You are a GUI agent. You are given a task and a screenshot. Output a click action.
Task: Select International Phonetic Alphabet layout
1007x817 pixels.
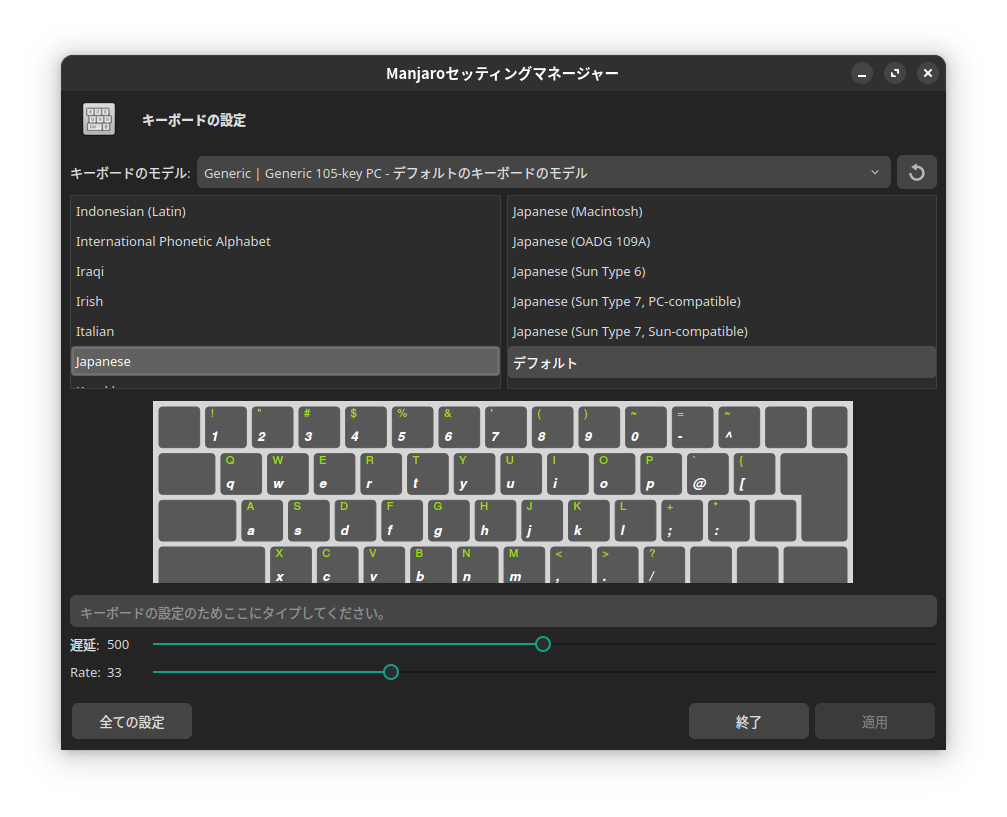pos(285,242)
